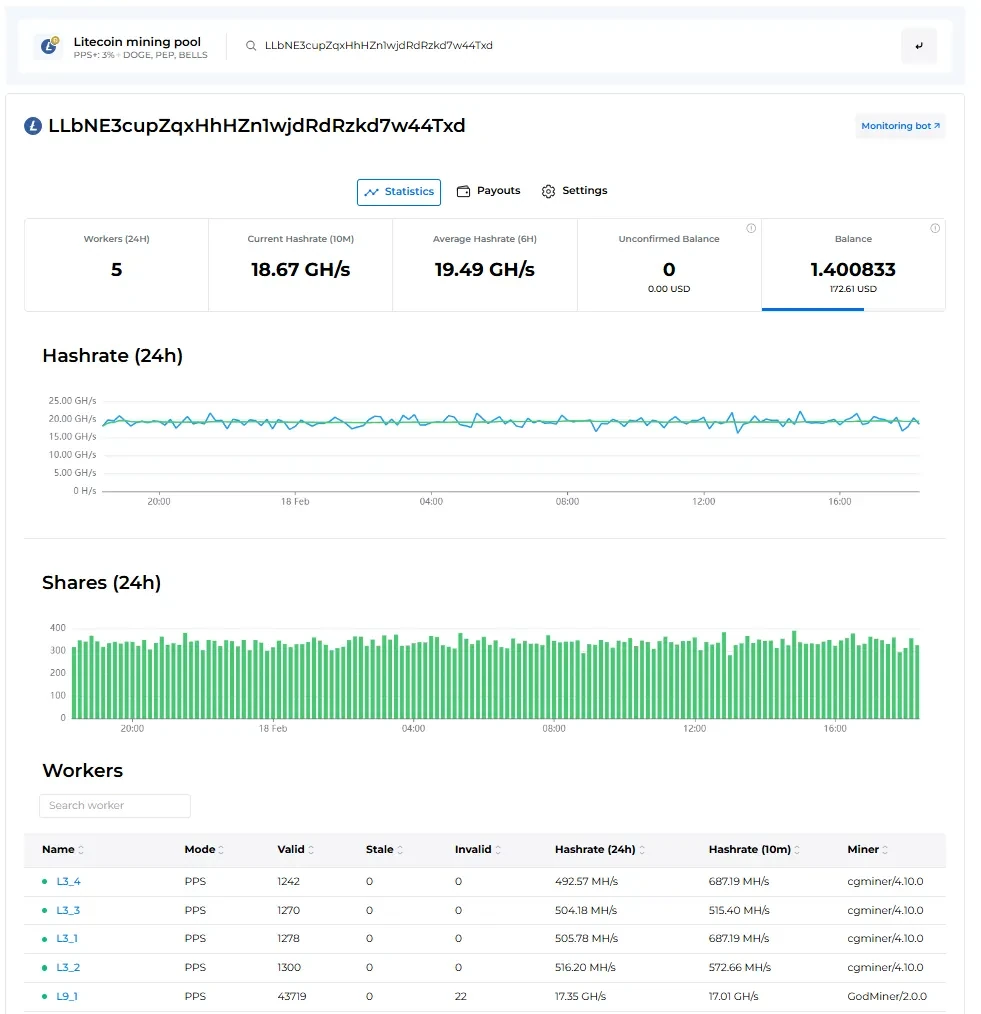
Task: Click the Unconfirmed Balance info icon
Action: point(751,228)
